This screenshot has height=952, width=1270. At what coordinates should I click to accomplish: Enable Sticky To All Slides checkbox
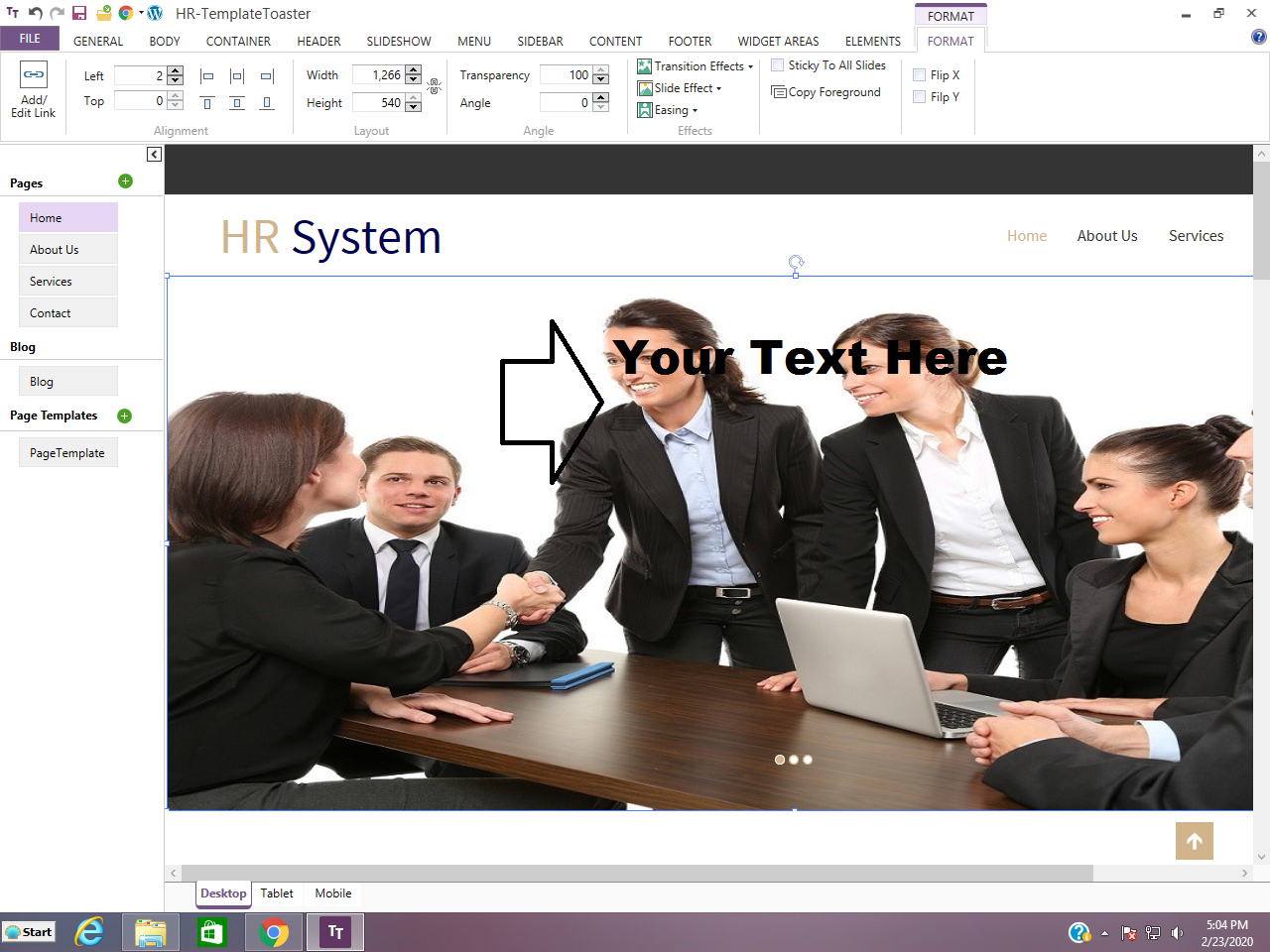[x=778, y=65]
